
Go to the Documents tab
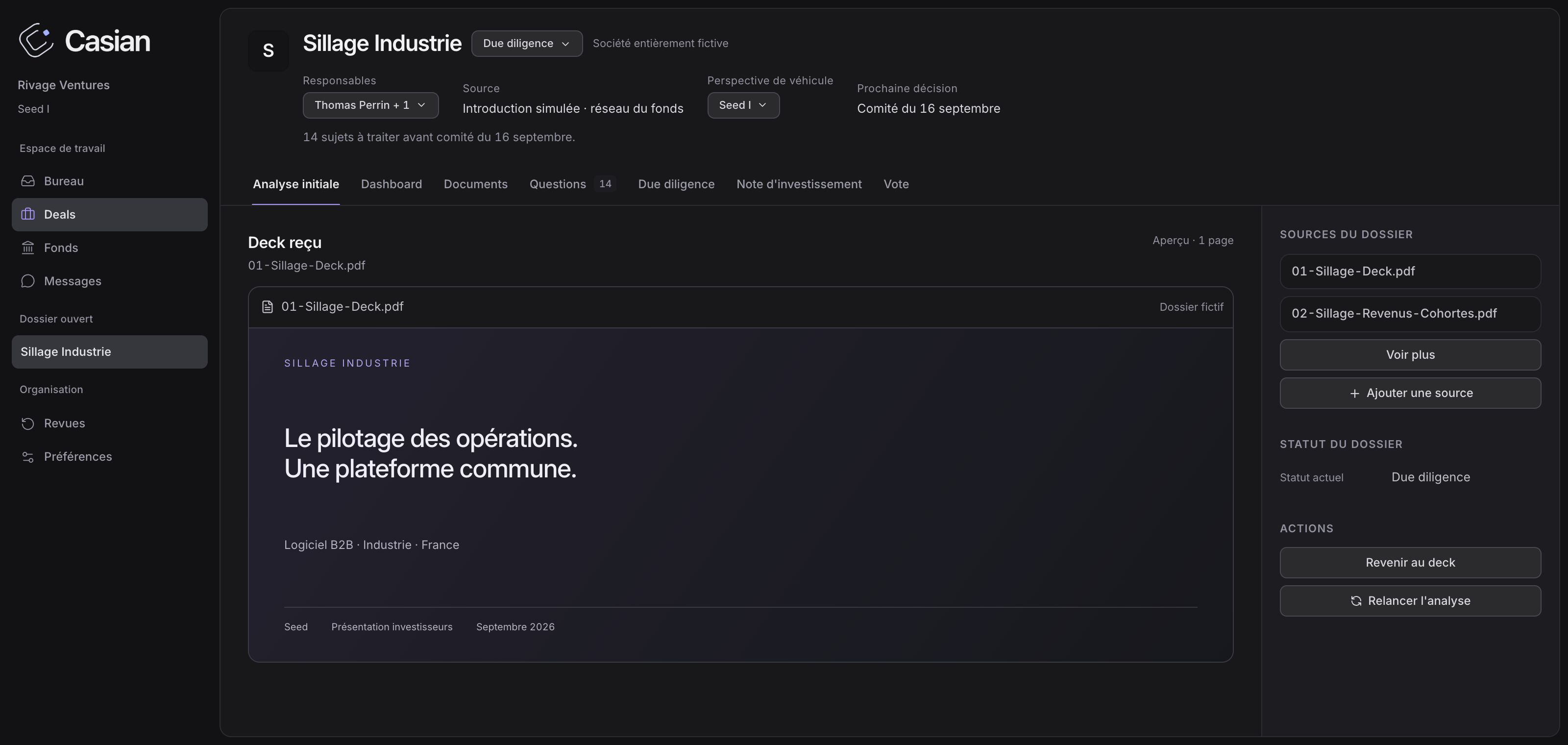point(475,184)
